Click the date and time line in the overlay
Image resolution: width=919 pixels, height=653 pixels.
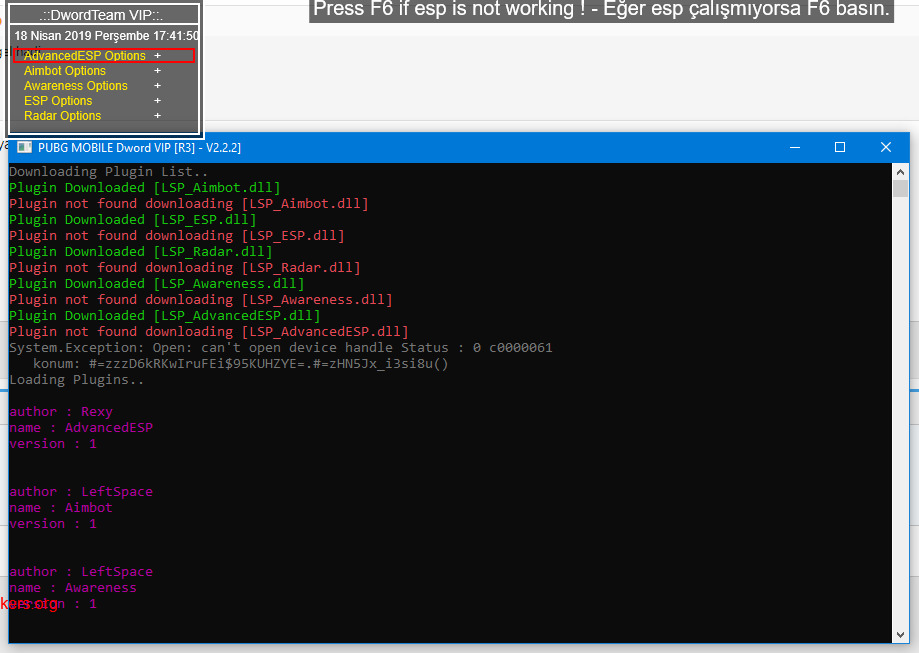coord(107,36)
